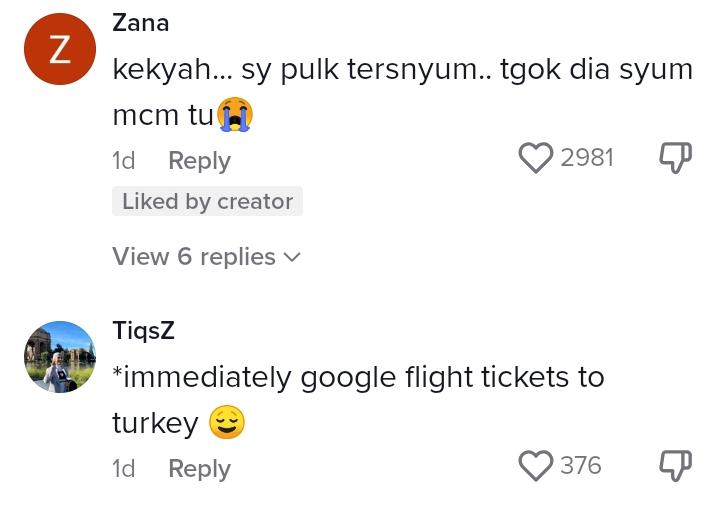Image resolution: width=720 pixels, height=512 pixels.
Task: Like Zana's comment with the heart icon
Action: 536,158
